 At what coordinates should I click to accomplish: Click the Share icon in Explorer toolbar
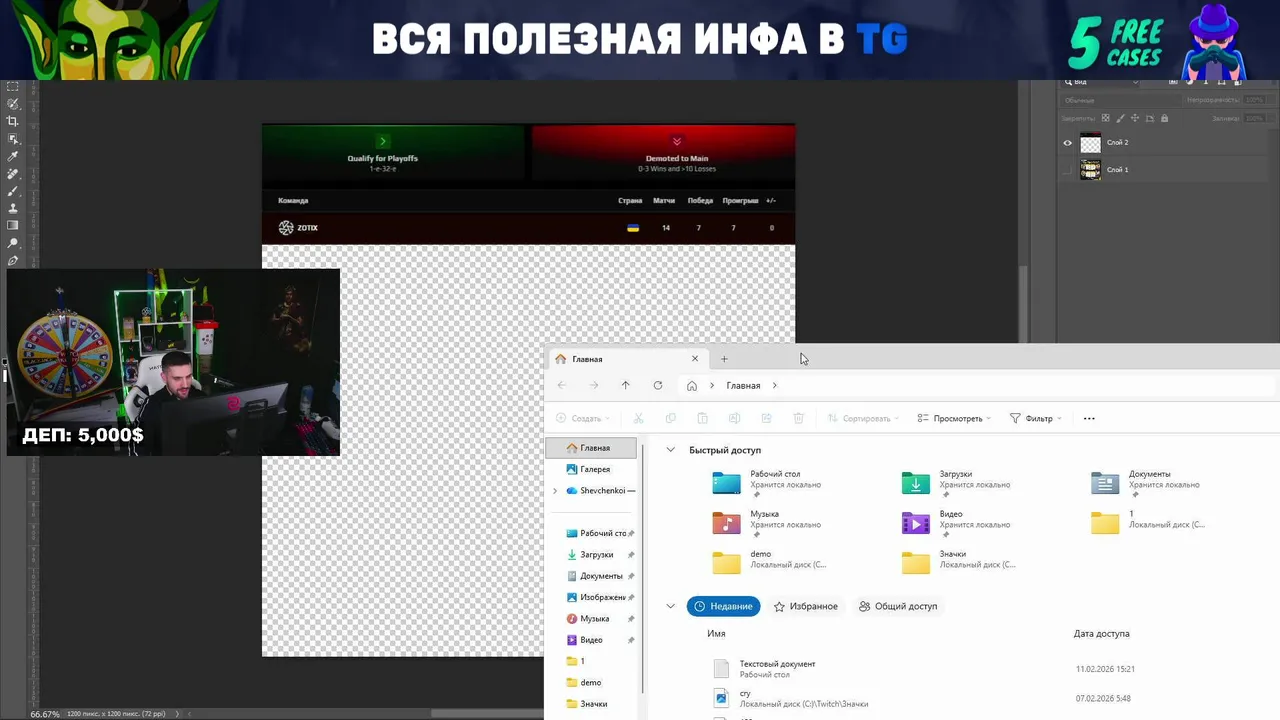click(766, 418)
